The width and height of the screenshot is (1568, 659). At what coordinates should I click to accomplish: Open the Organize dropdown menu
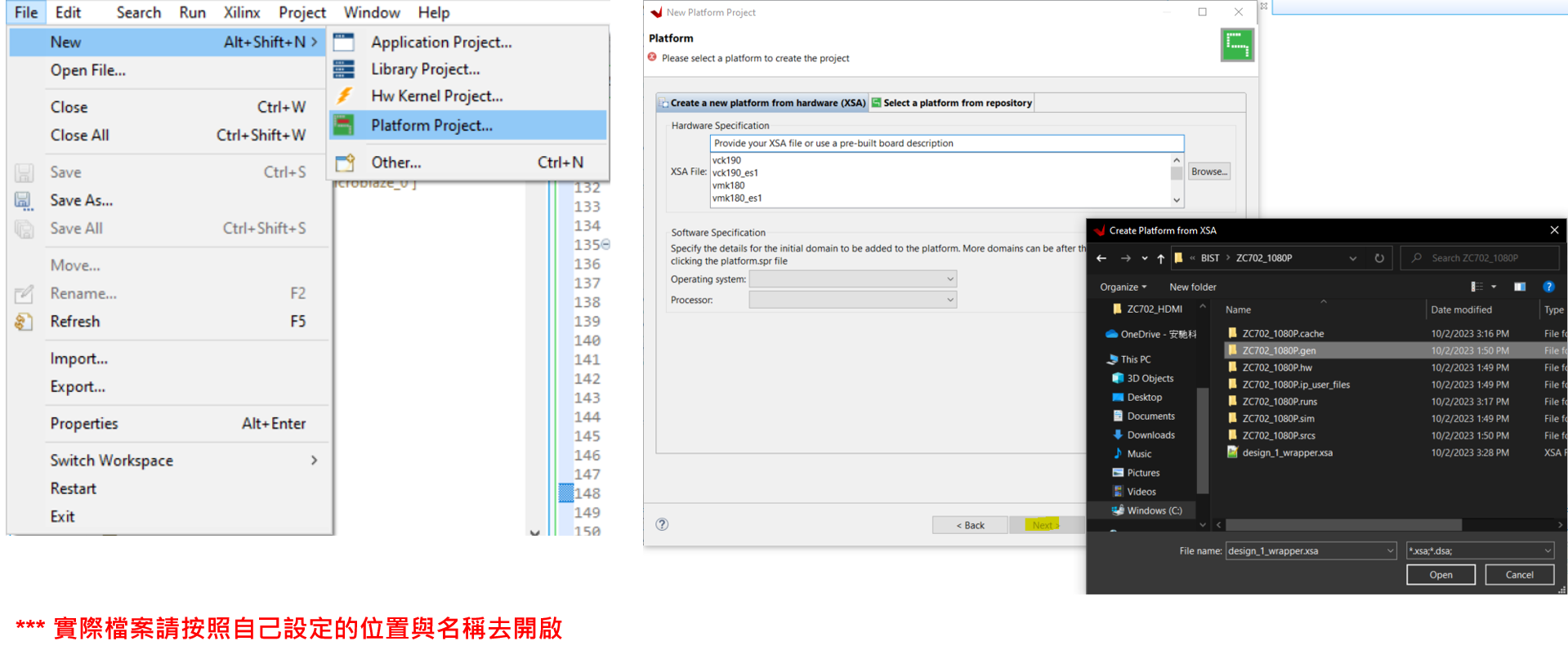1123,287
